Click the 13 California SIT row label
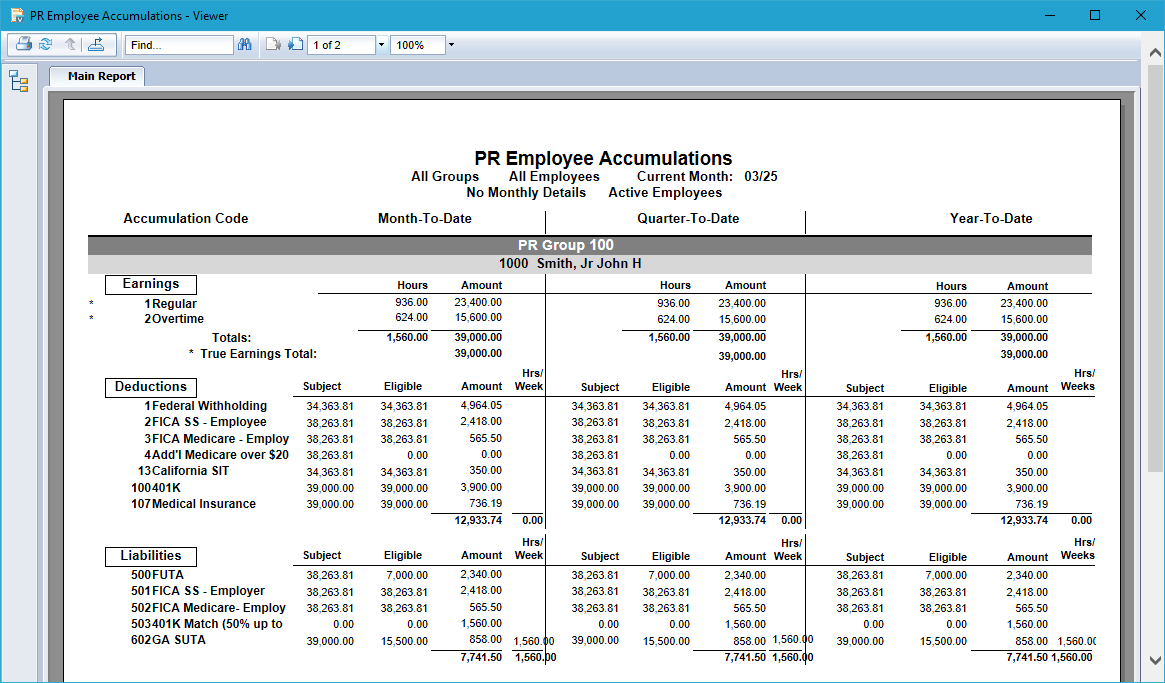 point(183,471)
